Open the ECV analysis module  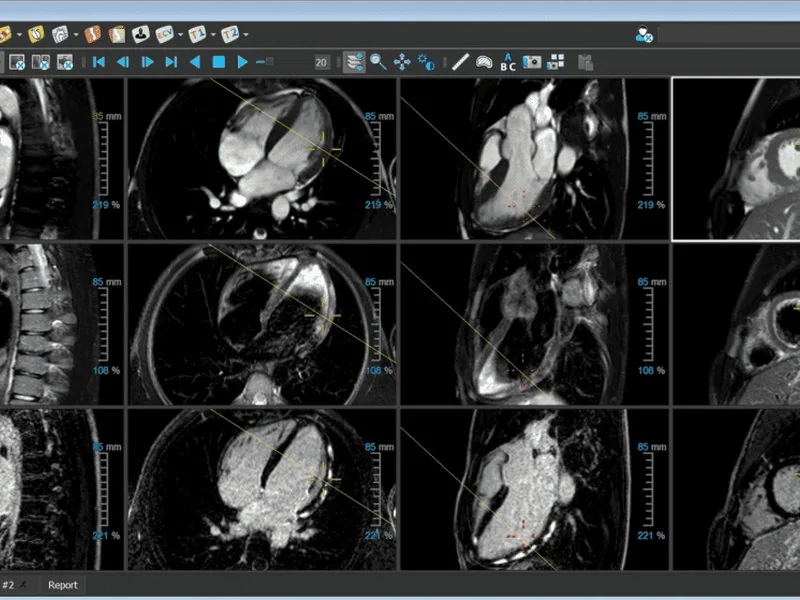click(x=164, y=34)
